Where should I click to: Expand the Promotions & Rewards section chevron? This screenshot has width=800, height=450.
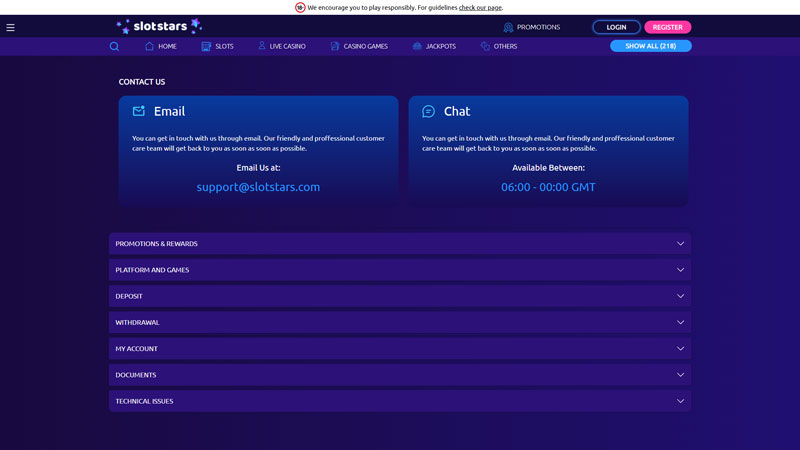(680, 243)
